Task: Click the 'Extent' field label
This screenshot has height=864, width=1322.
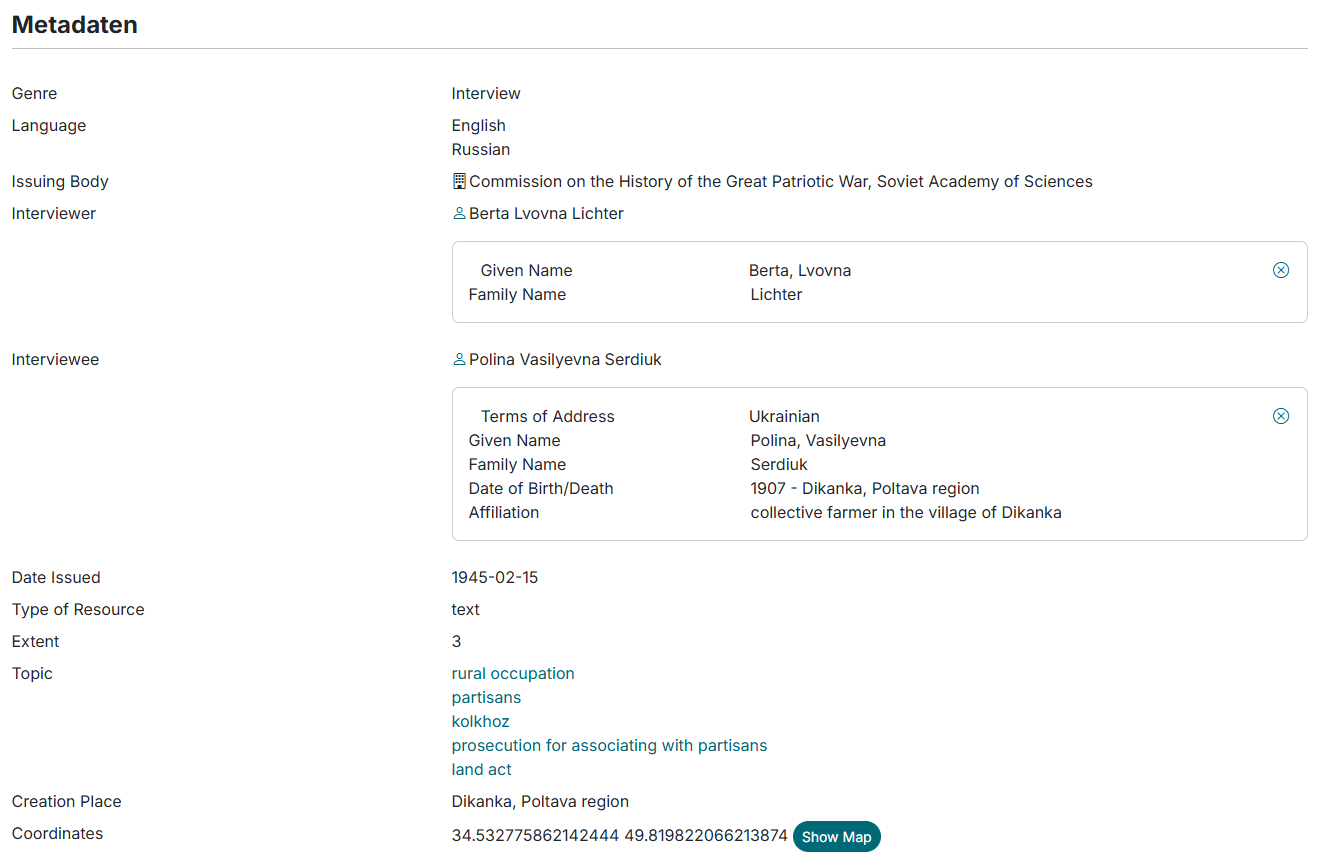Action: (x=36, y=641)
